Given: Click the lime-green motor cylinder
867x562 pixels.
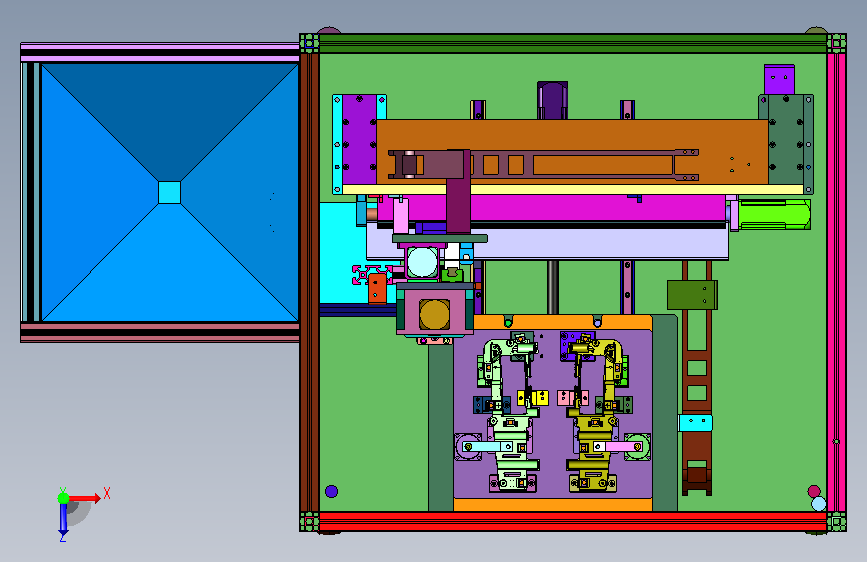Looking at the screenshot, I should pos(774,214).
